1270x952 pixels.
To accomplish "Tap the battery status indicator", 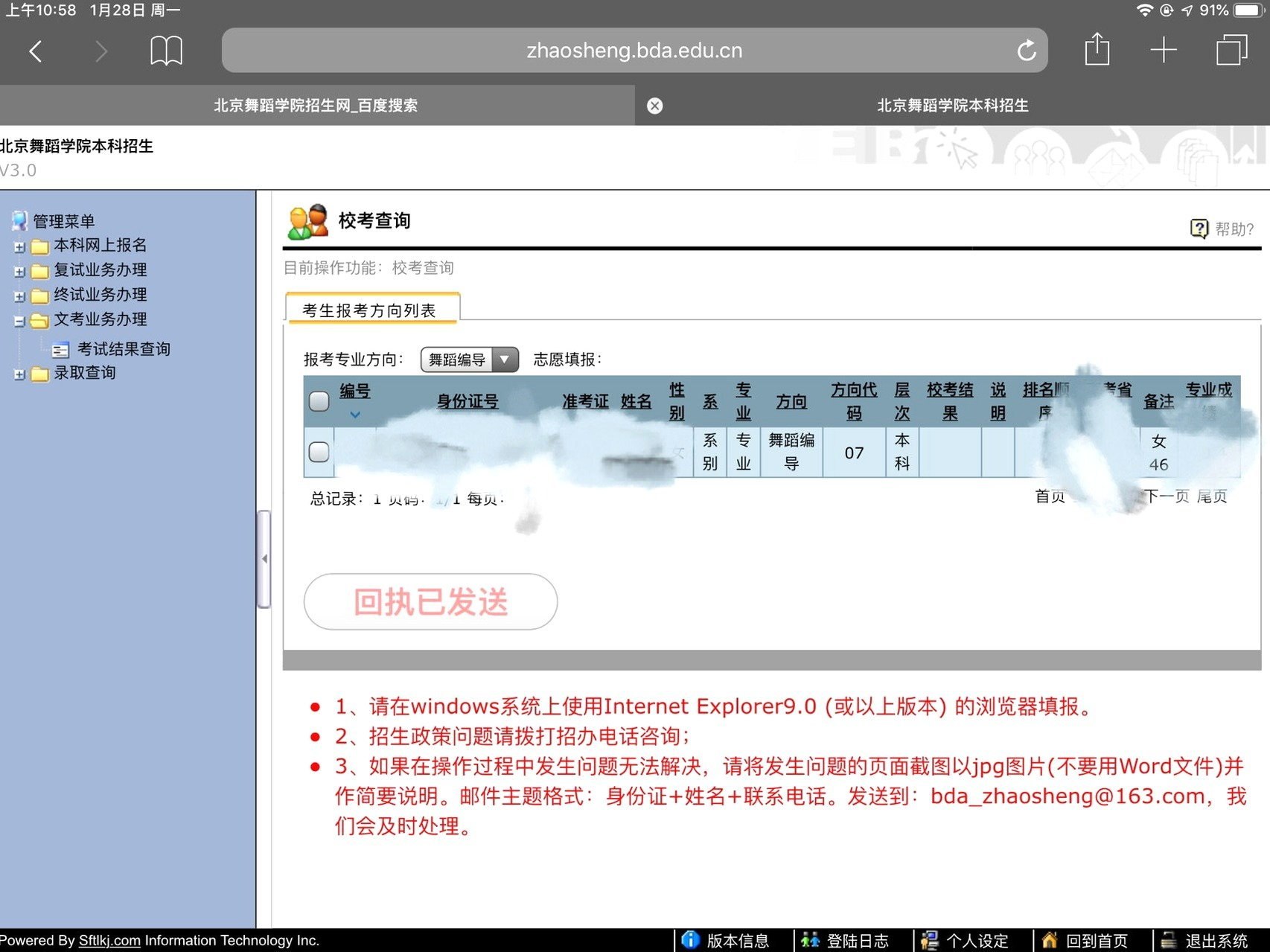I will click(x=1249, y=10).
